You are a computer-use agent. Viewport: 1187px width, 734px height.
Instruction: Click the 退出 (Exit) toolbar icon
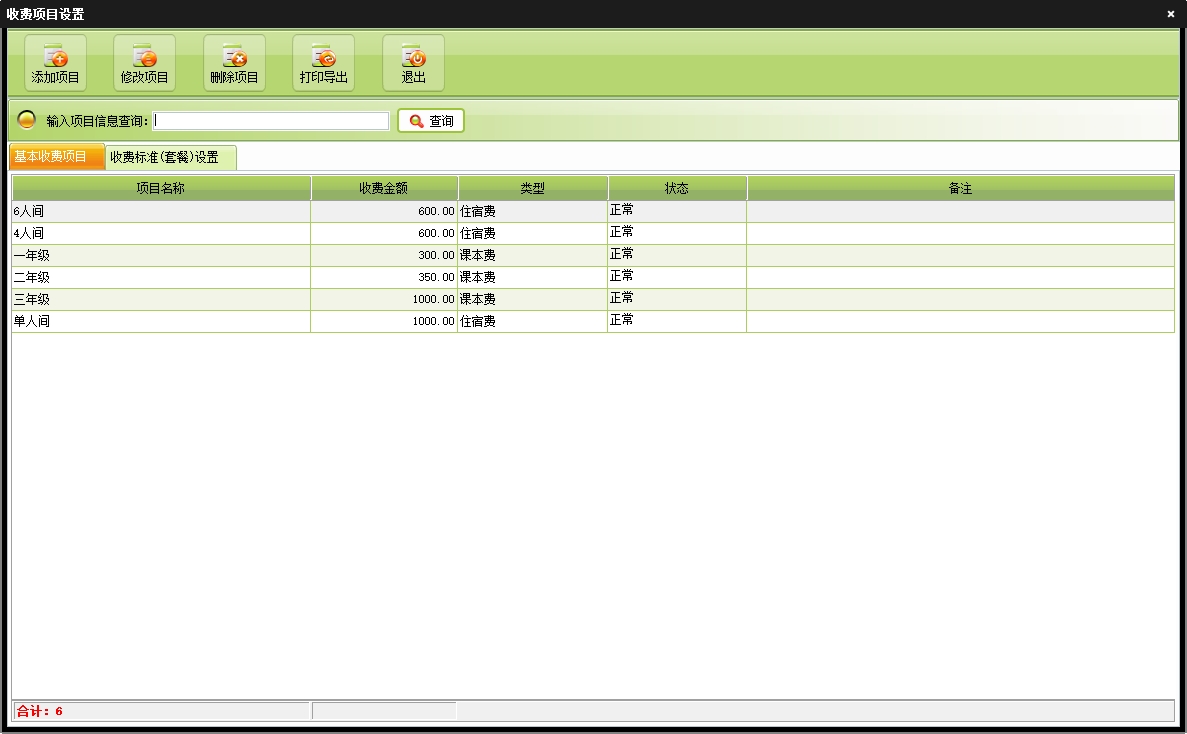click(x=413, y=64)
